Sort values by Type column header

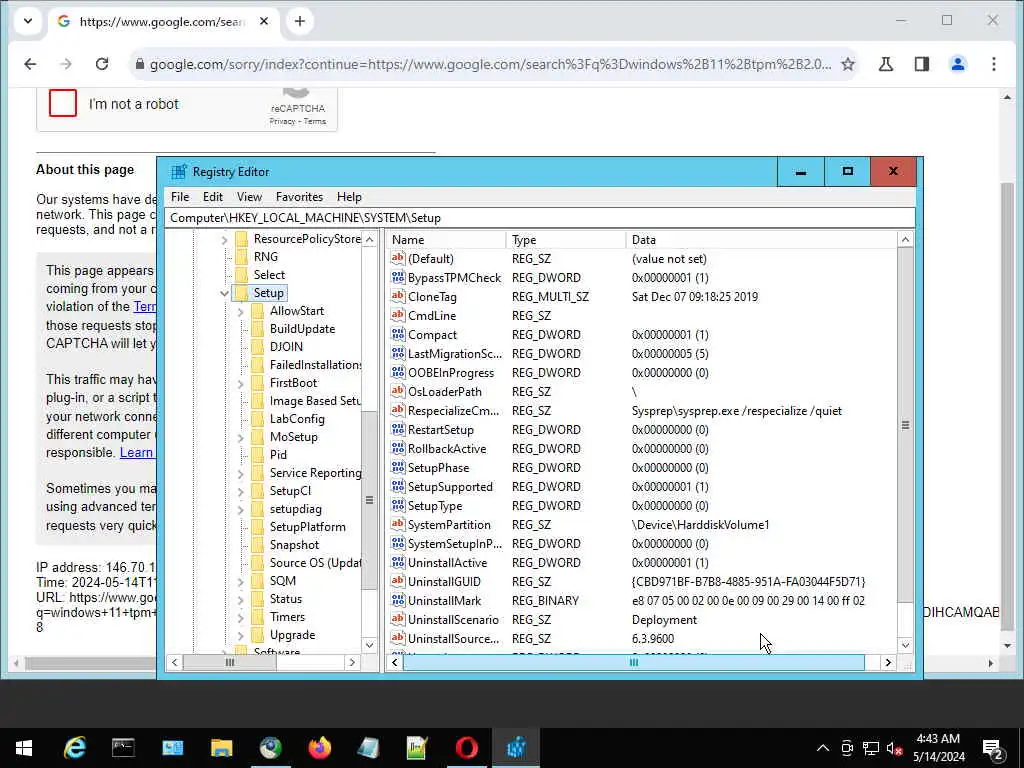[x=566, y=240]
